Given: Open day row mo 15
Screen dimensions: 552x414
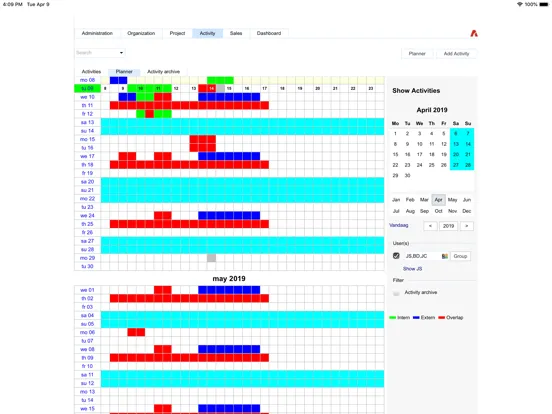Looking at the screenshot, I should click(x=87, y=139).
